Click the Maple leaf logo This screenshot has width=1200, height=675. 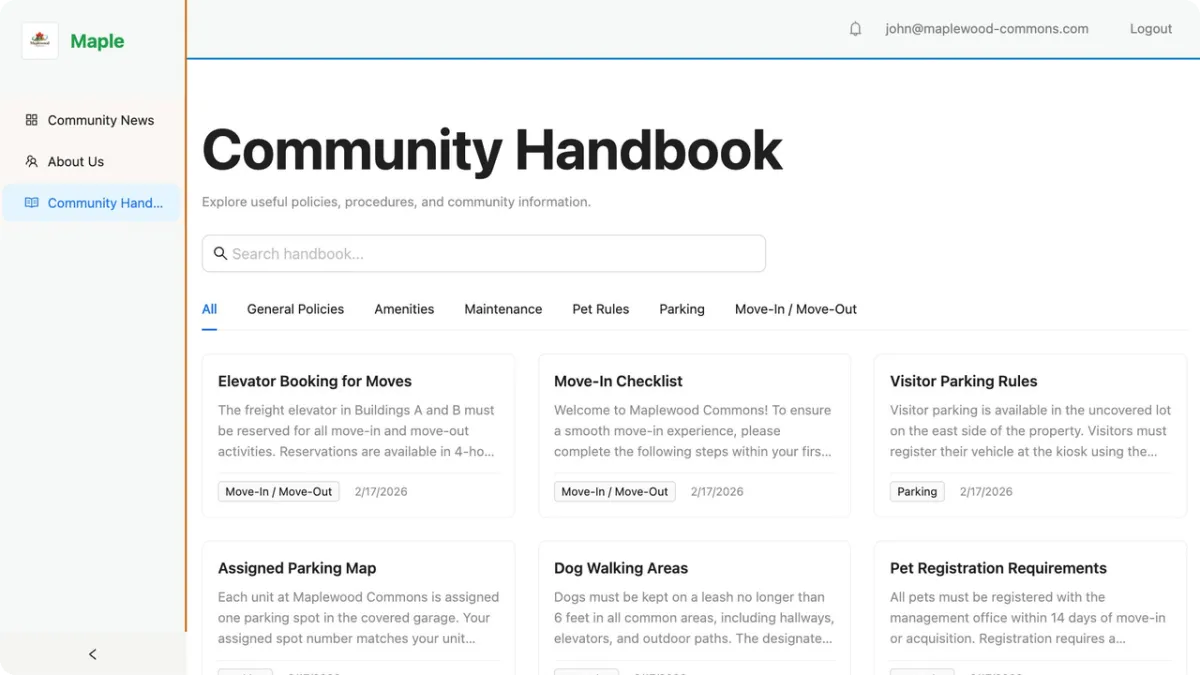[39, 41]
